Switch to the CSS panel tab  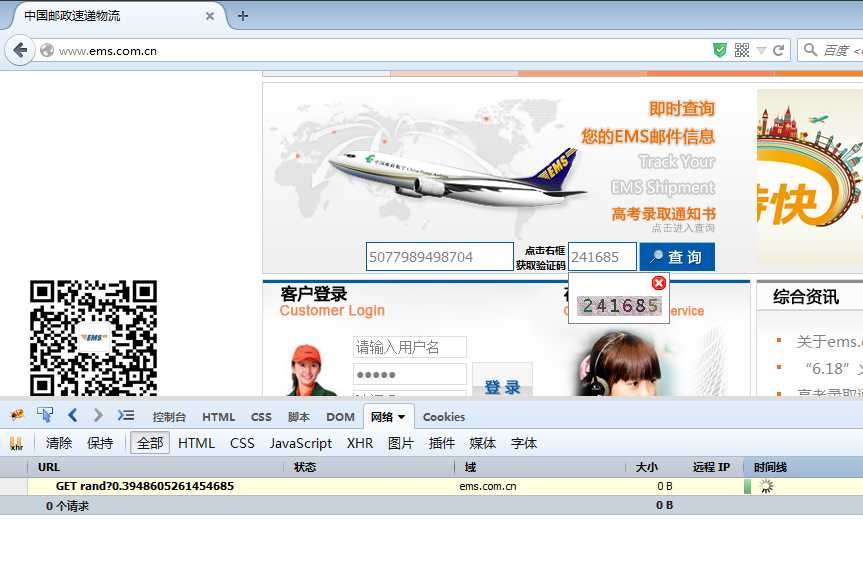pos(261,417)
